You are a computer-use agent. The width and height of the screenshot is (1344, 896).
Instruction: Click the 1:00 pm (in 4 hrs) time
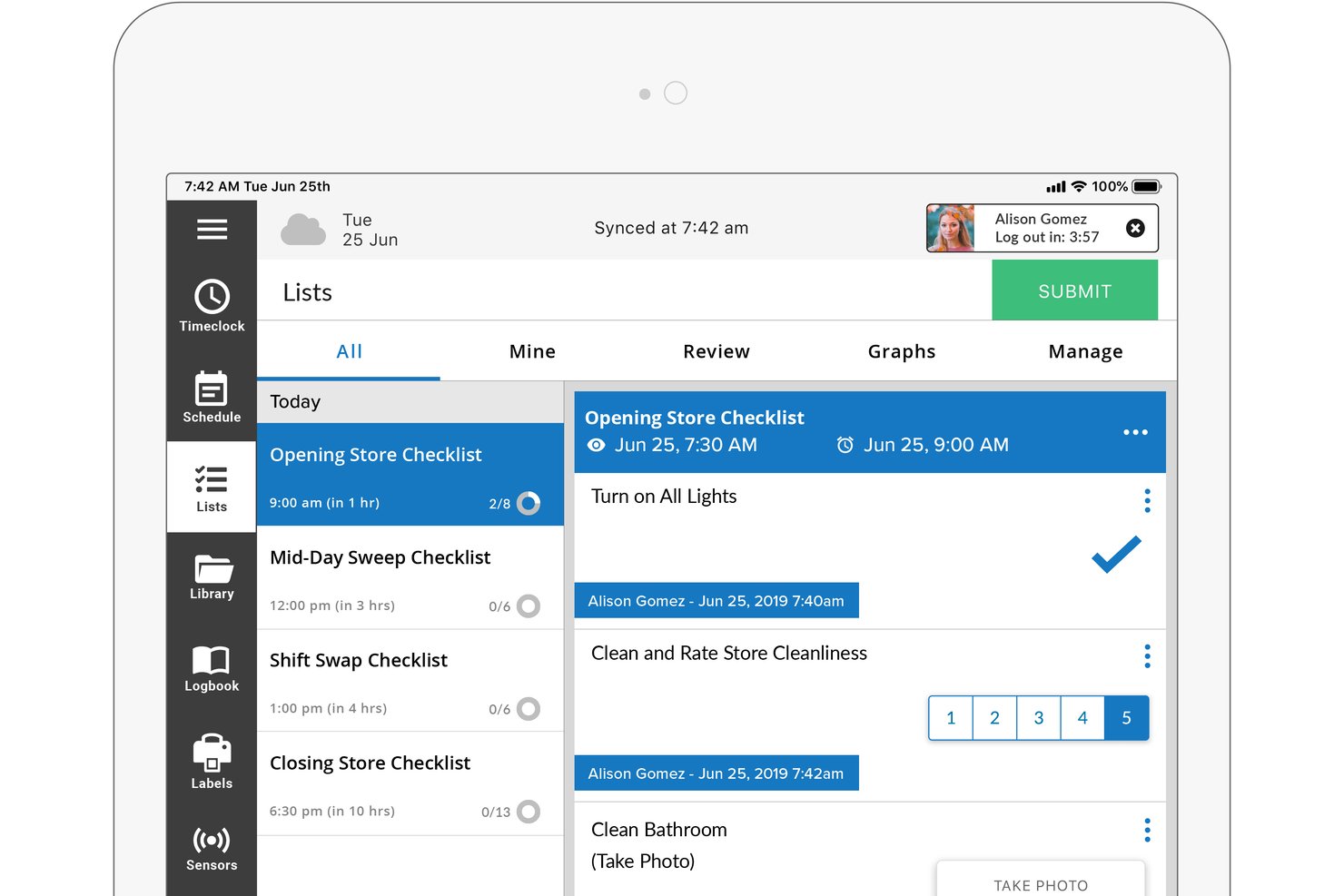[328, 708]
